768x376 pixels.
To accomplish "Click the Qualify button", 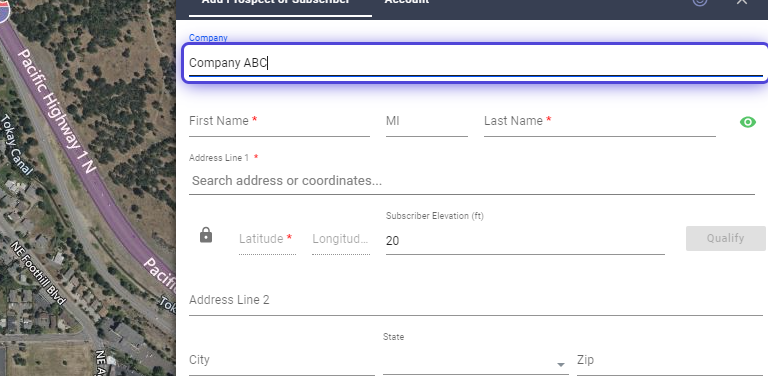I will click(x=725, y=238).
